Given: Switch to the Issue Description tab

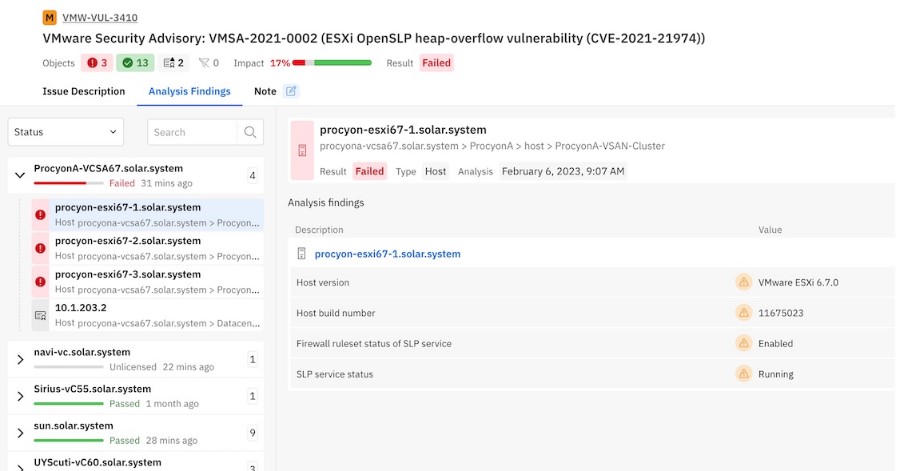Looking at the screenshot, I should [84, 91].
